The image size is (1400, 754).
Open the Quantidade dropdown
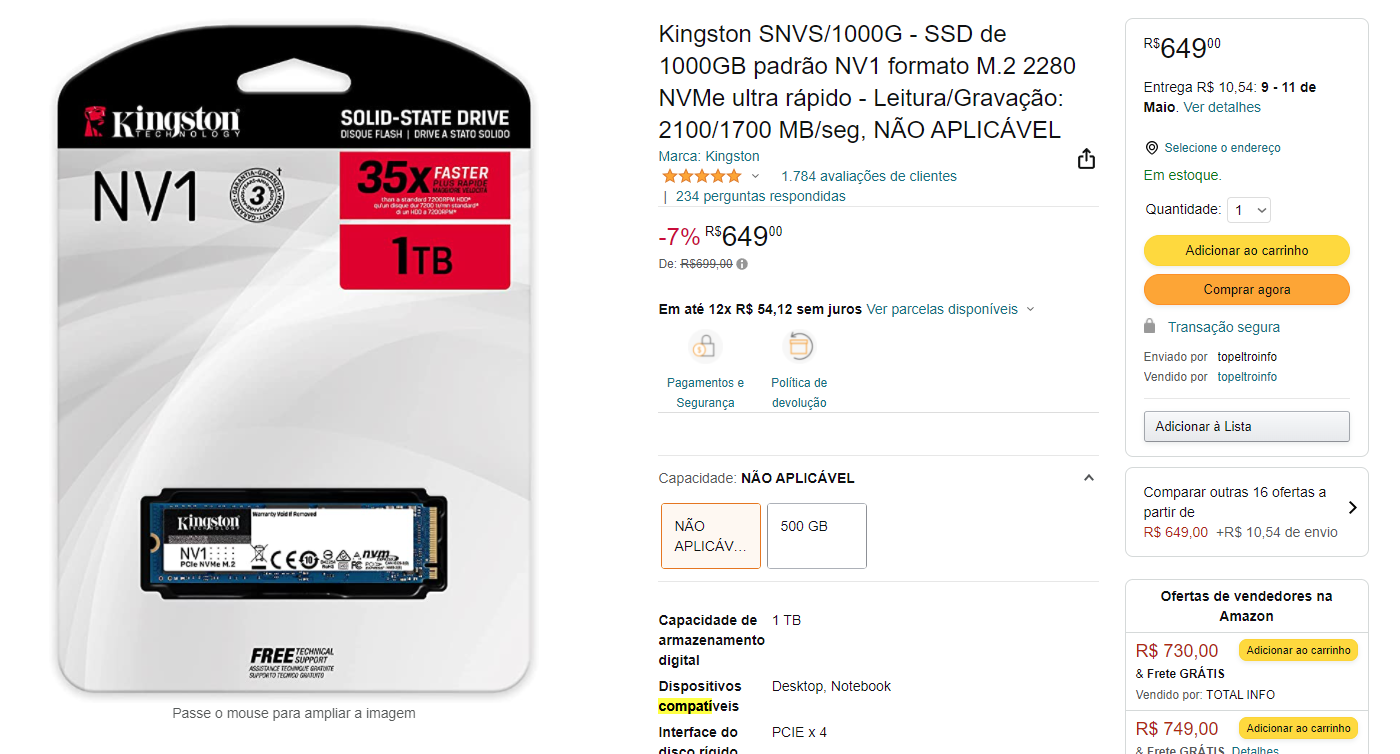tap(1248, 210)
